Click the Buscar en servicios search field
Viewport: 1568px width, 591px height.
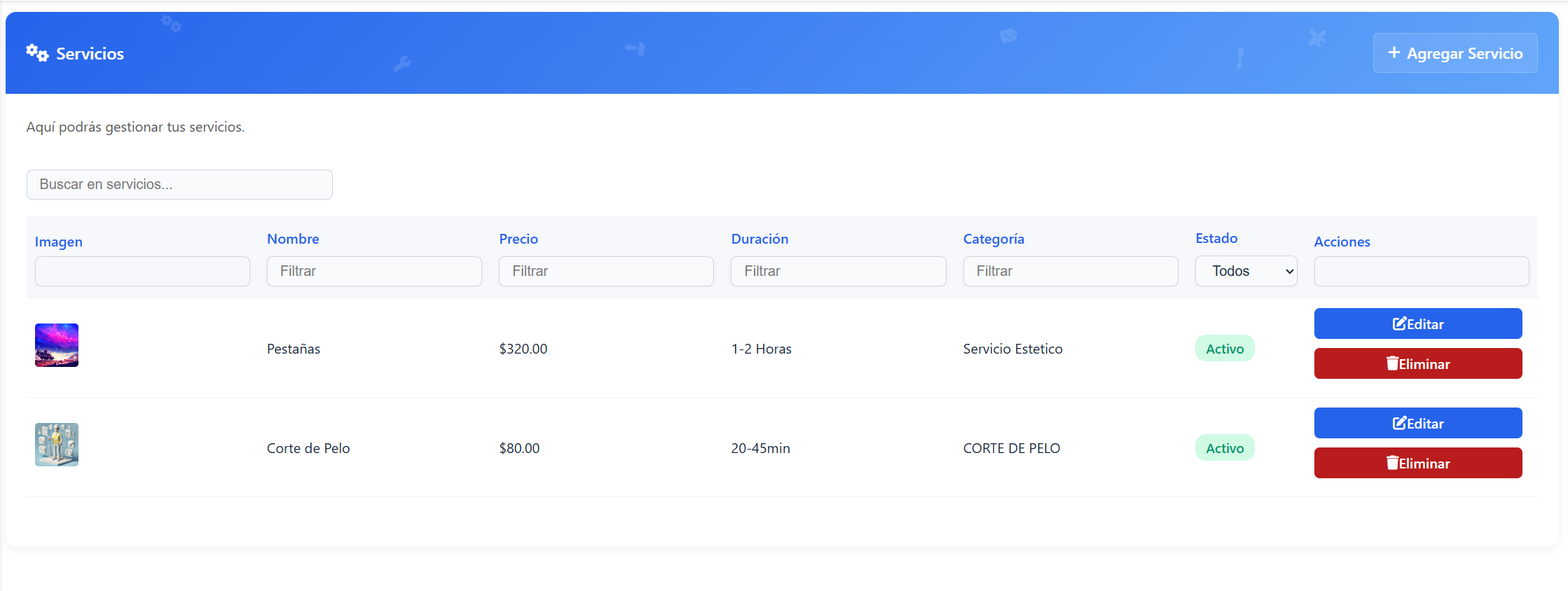point(179,184)
